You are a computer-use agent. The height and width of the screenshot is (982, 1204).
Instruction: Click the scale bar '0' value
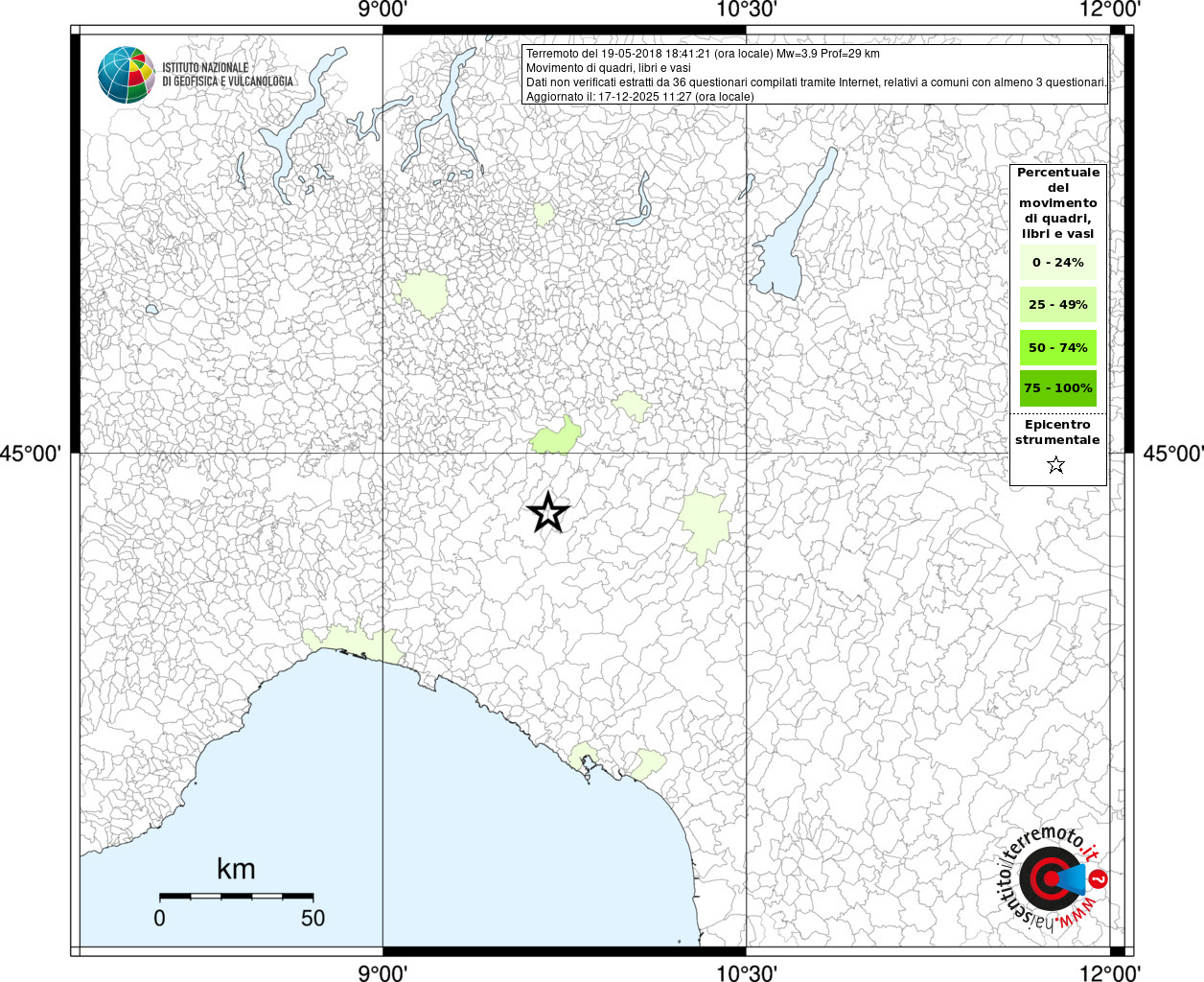click(159, 918)
